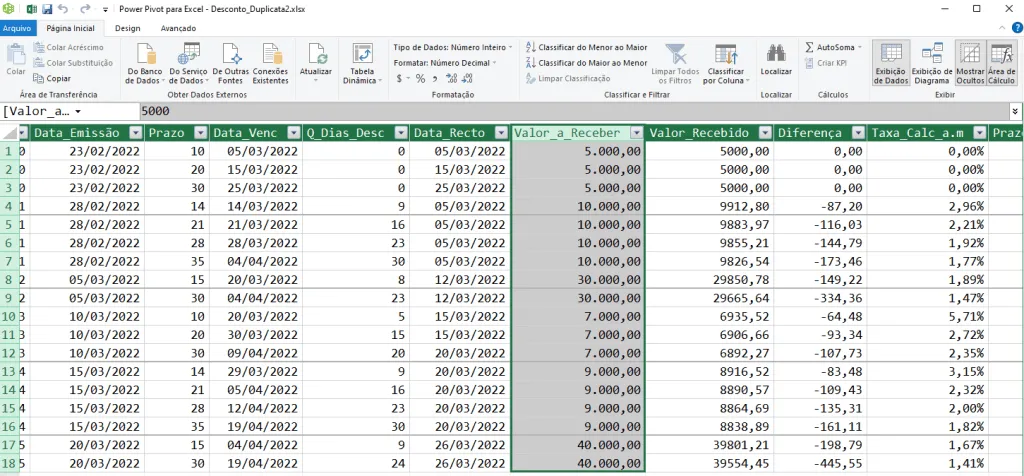Select row 9 header
This screenshot has width=1024, height=476.
pos(10,298)
